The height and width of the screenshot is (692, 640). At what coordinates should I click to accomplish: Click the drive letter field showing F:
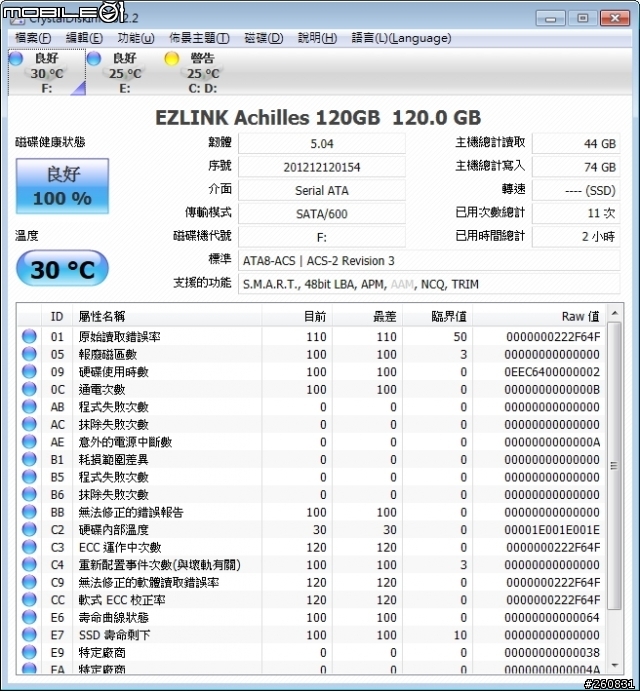coord(322,237)
